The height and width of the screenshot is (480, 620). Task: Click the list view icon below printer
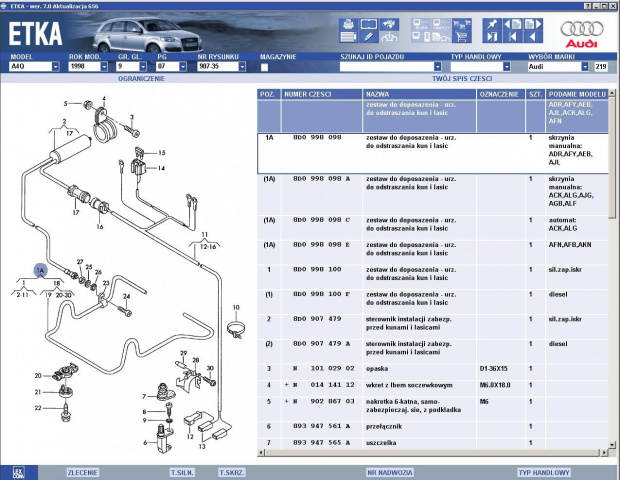[348, 37]
